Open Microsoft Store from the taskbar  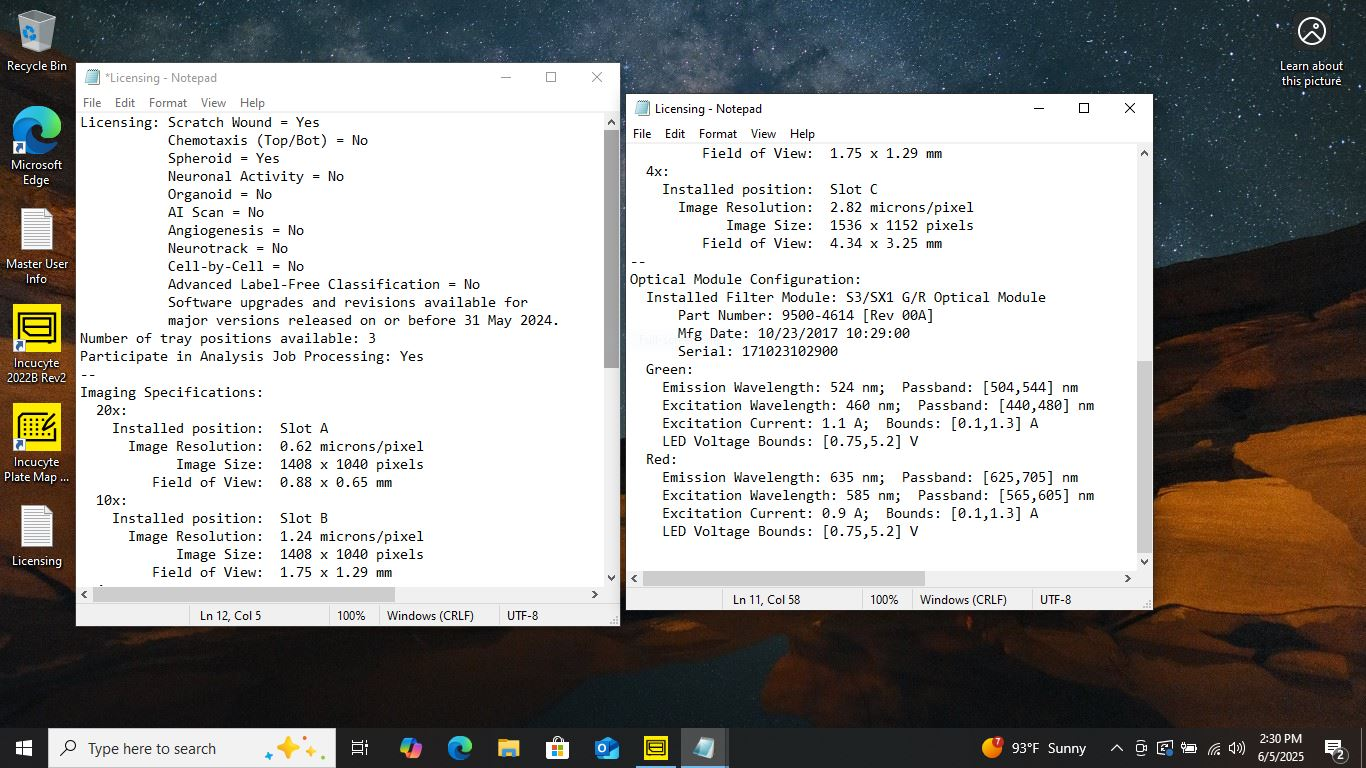pyautogui.click(x=557, y=748)
